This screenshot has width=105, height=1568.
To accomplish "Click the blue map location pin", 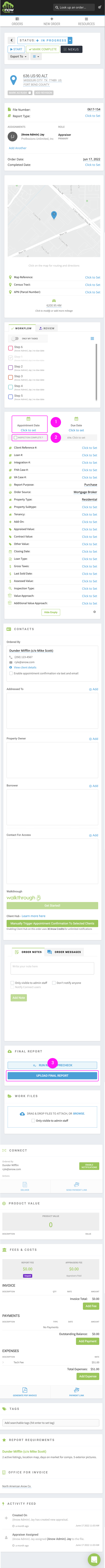I will 54,215.
